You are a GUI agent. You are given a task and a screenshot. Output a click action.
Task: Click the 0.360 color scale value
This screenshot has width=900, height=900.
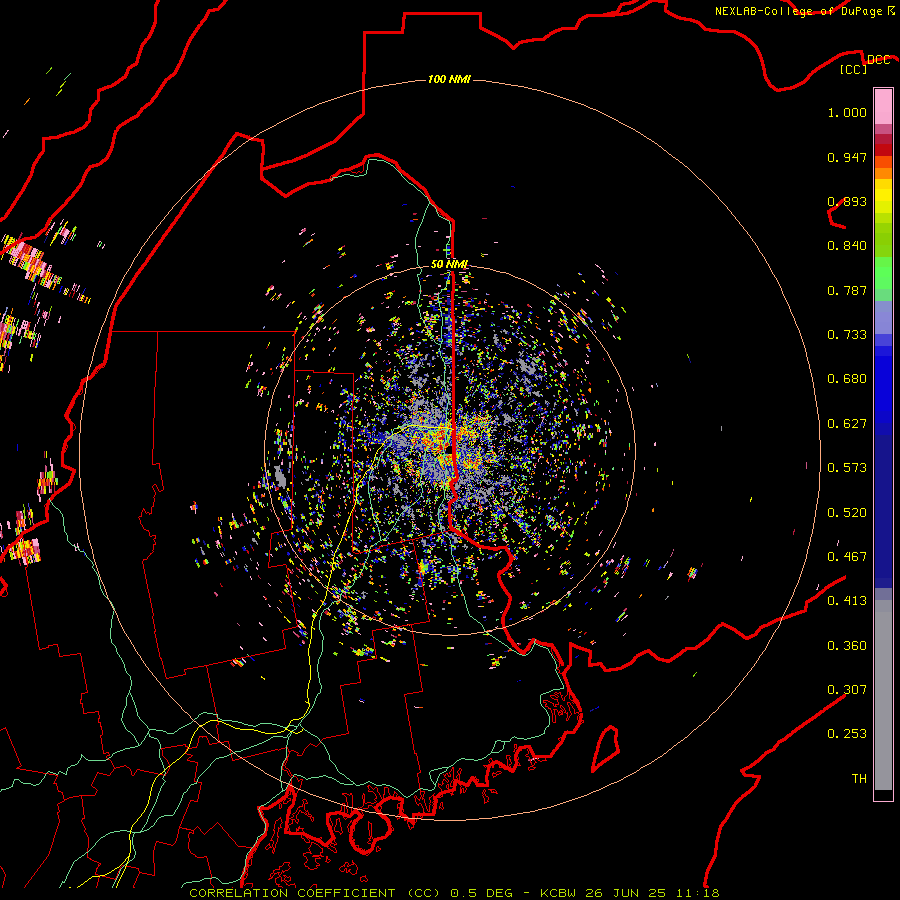pos(847,646)
